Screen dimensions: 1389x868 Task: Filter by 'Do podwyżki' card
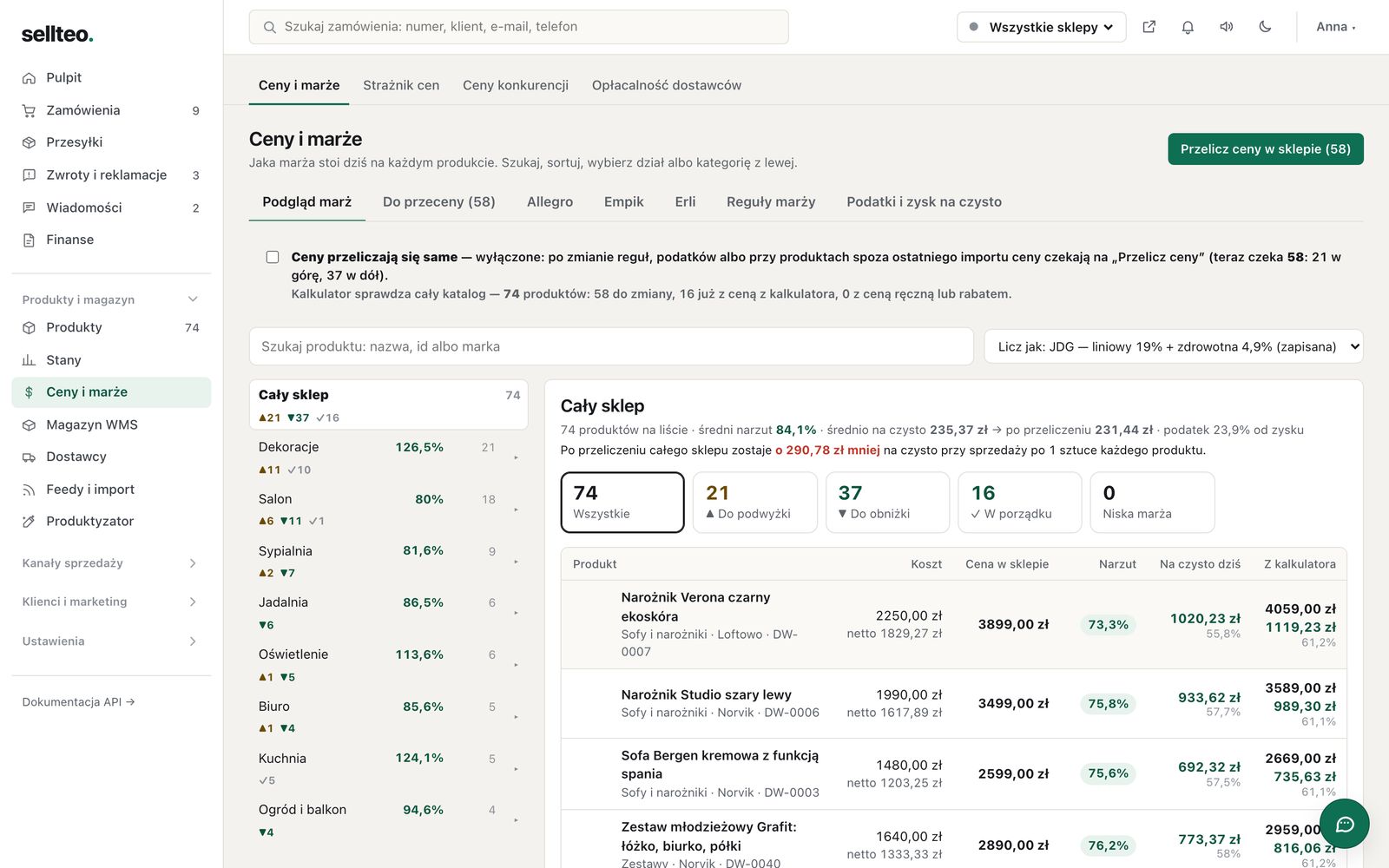point(754,503)
